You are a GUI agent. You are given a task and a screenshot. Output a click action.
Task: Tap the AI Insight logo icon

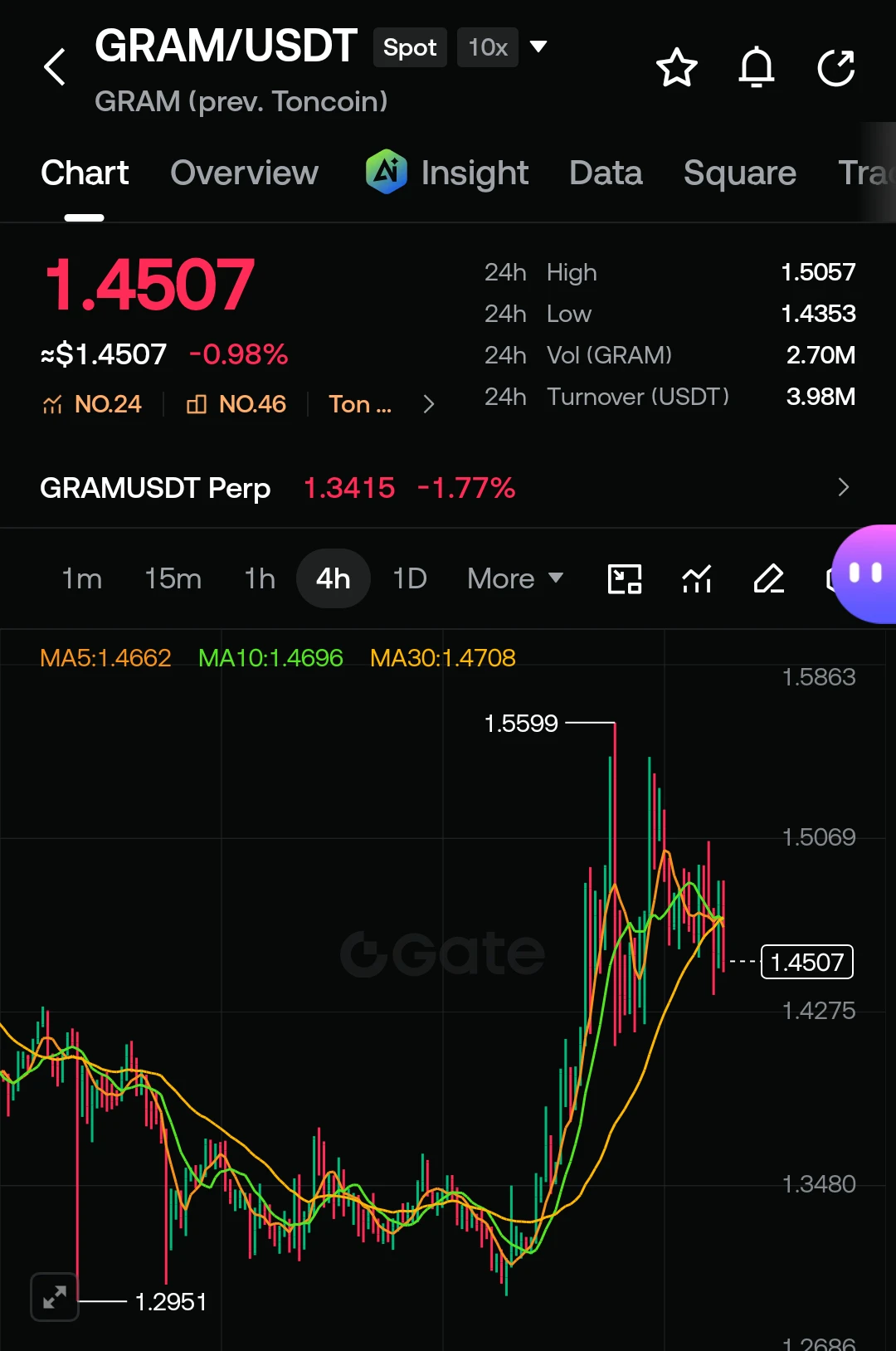[x=387, y=172]
